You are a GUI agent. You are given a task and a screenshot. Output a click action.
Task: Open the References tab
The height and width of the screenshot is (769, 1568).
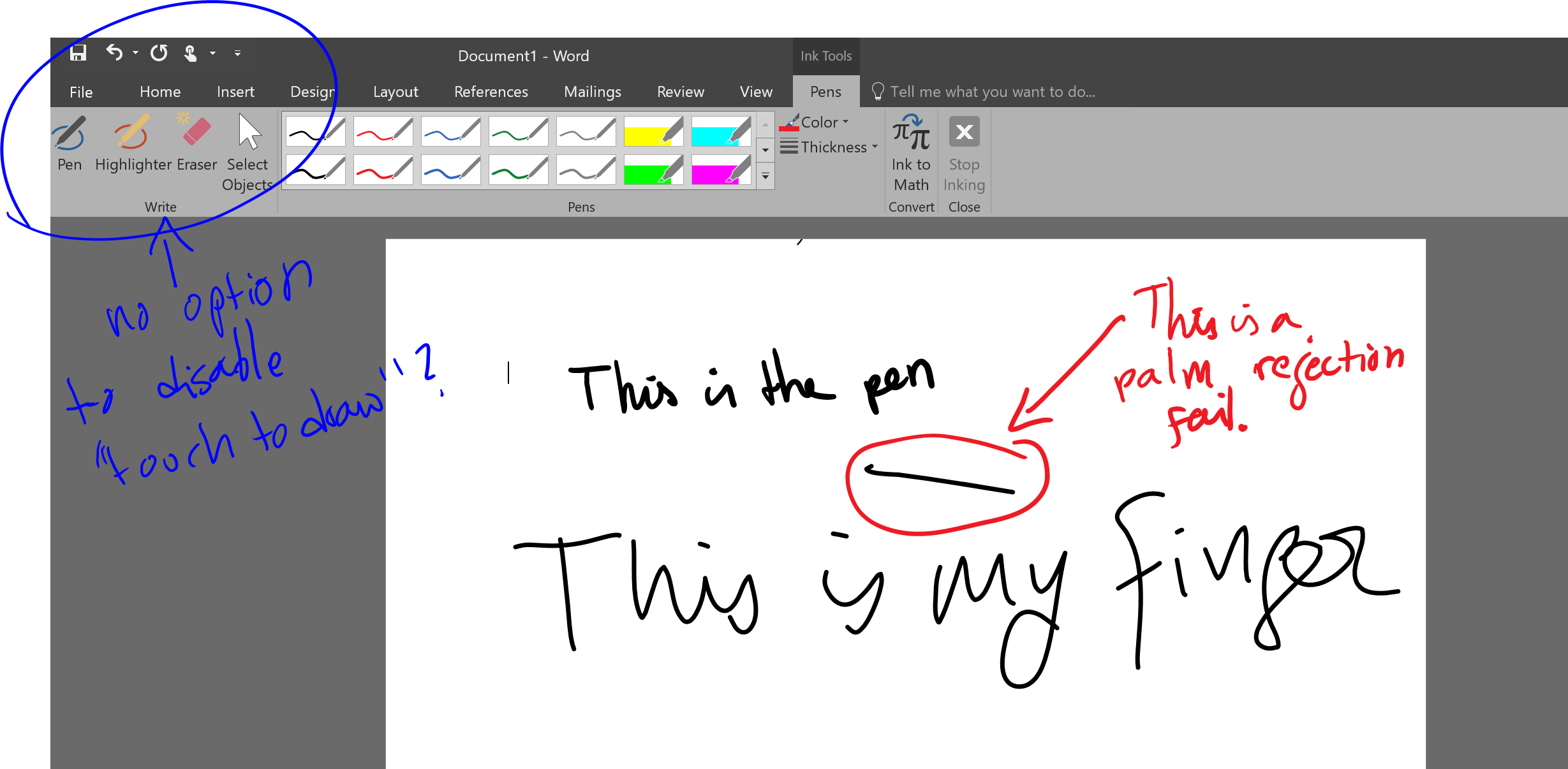click(491, 92)
